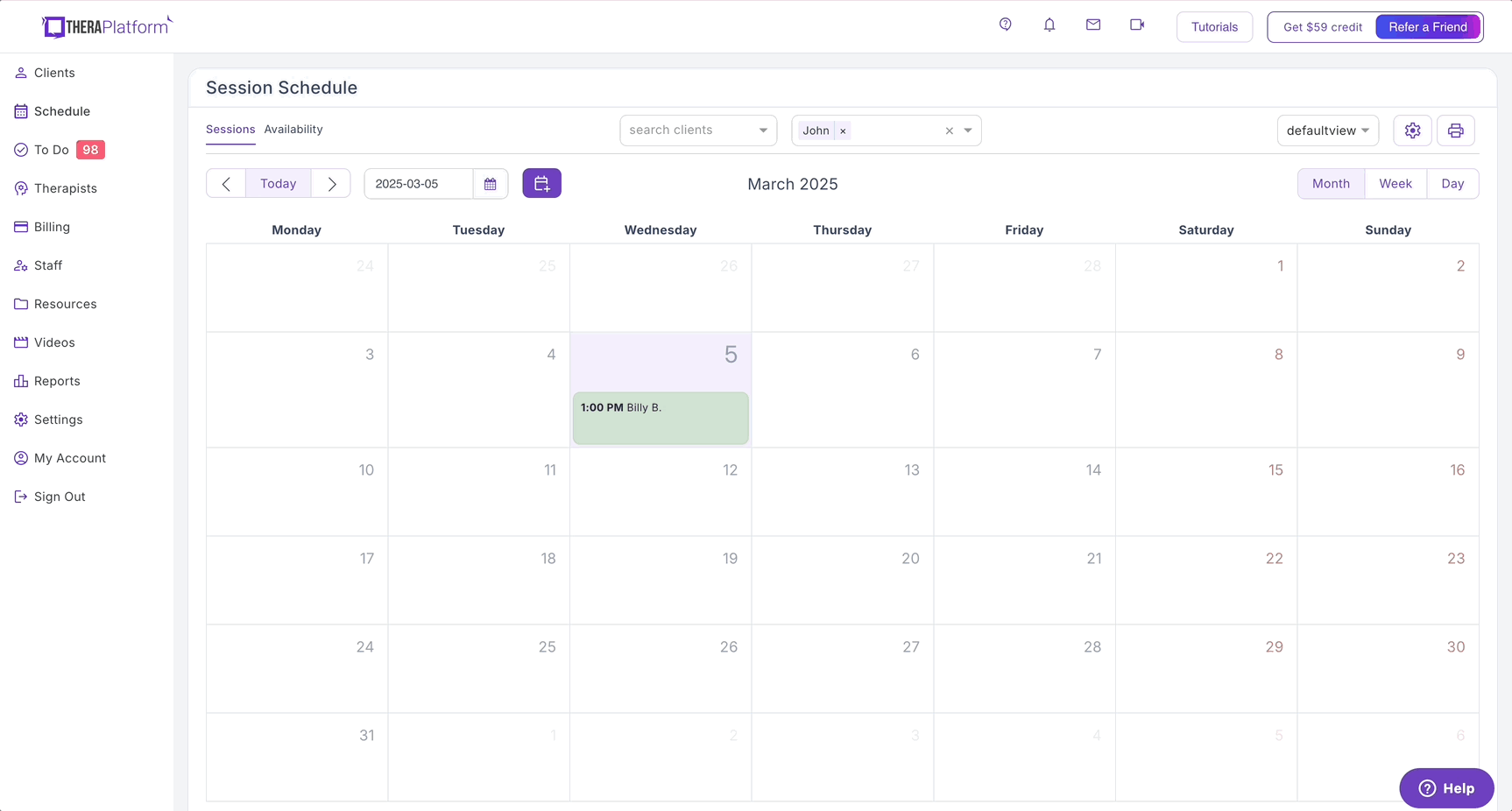Image resolution: width=1512 pixels, height=811 pixels.
Task: Remove John tag from therapist filter
Action: click(x=843, y=131)
